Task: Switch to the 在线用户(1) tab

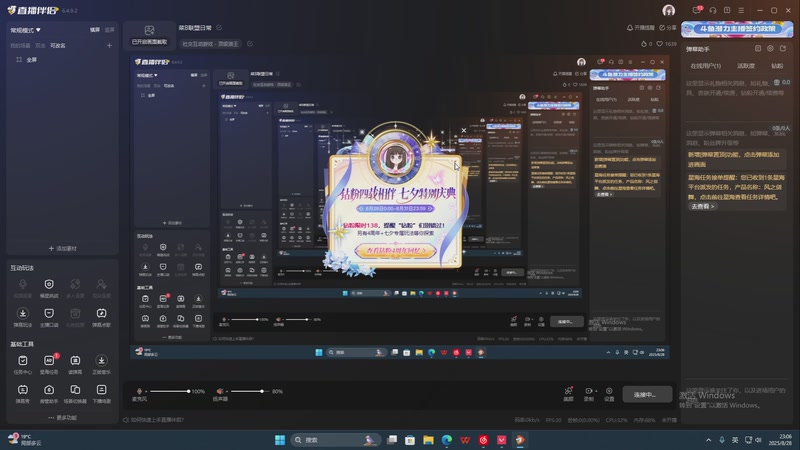Action: pyautogui.click(x=706, y=66)
